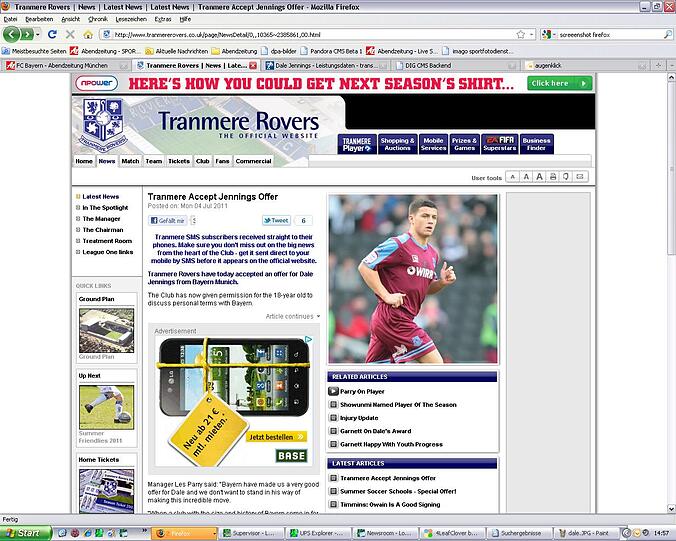Viewport: 676px width, 541px height.
Task: Open Business Finder button
Action: (x=536, y=144)
